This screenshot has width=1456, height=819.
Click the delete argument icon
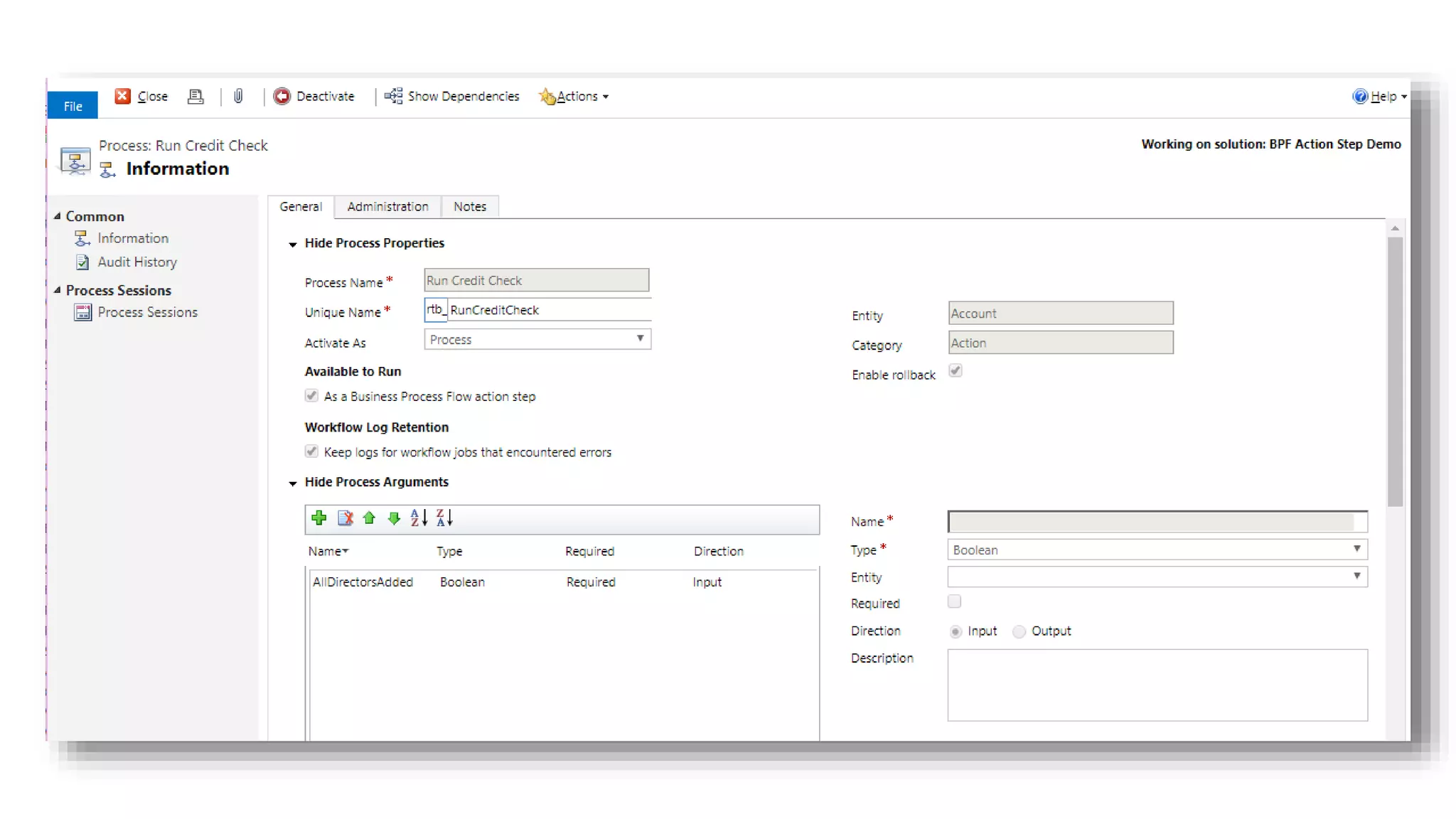pos(345,518)
